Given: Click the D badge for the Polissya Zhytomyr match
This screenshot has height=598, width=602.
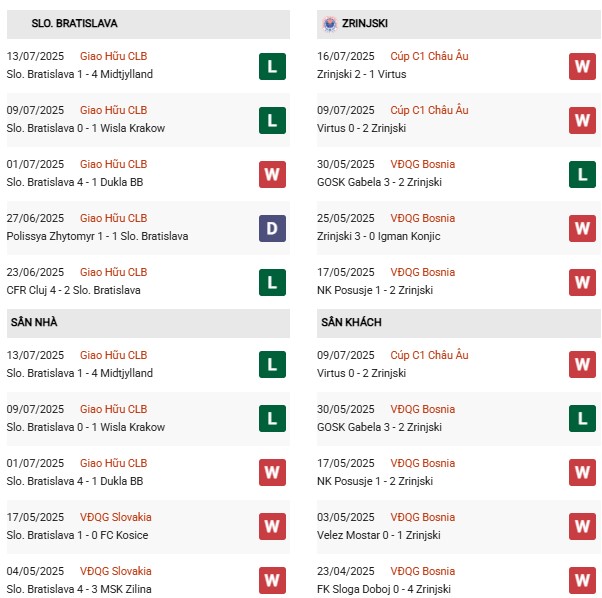Looking at the screenshot, I should tap(272, 228).
